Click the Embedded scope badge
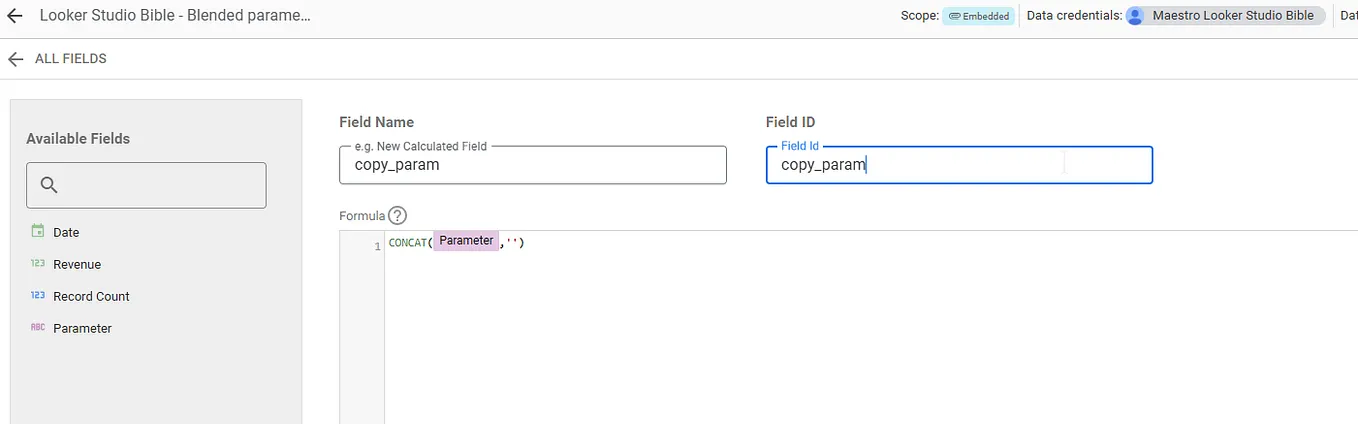Image resolution: width=1358 pixels, height=424 pixels. (x=978, y=16)
